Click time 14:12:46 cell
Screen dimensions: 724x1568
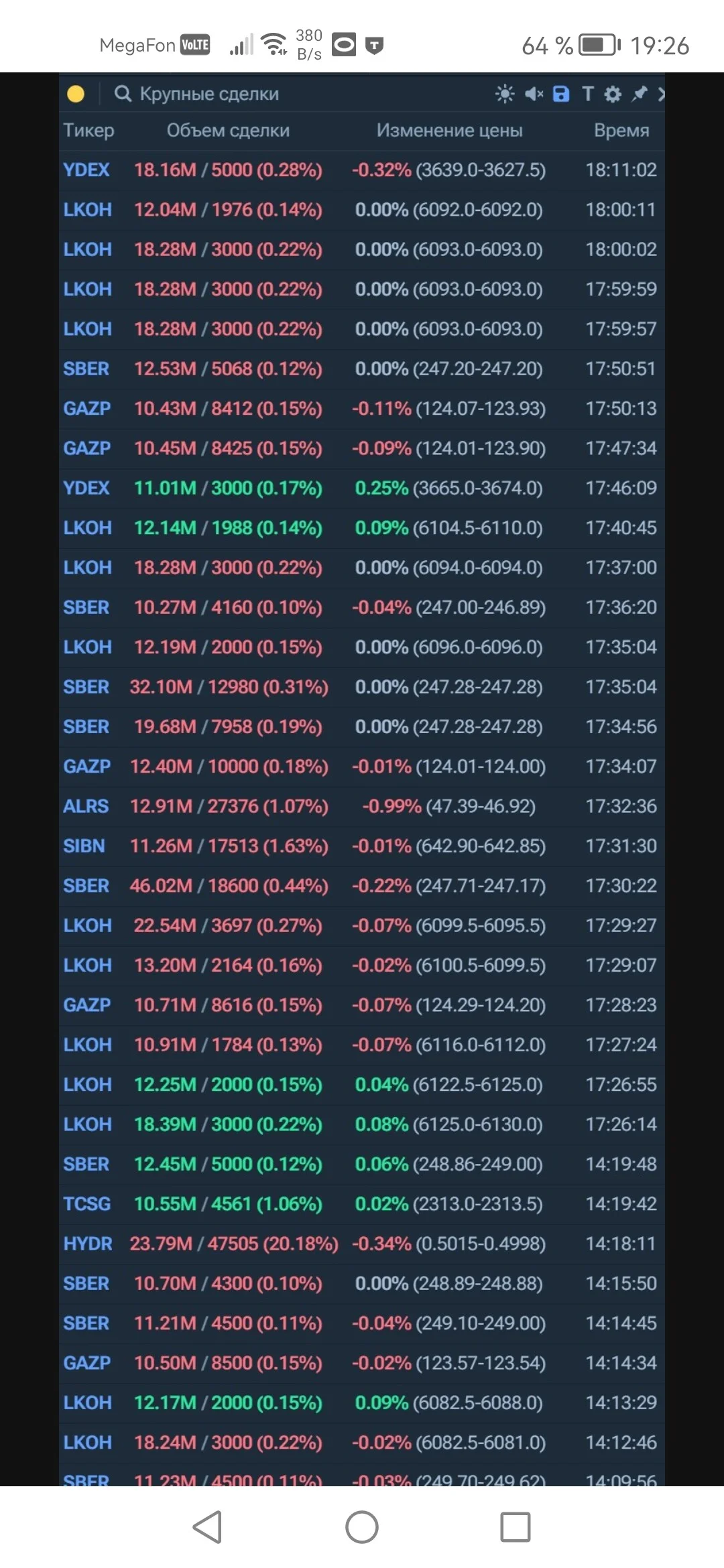tap(621, 1443)
